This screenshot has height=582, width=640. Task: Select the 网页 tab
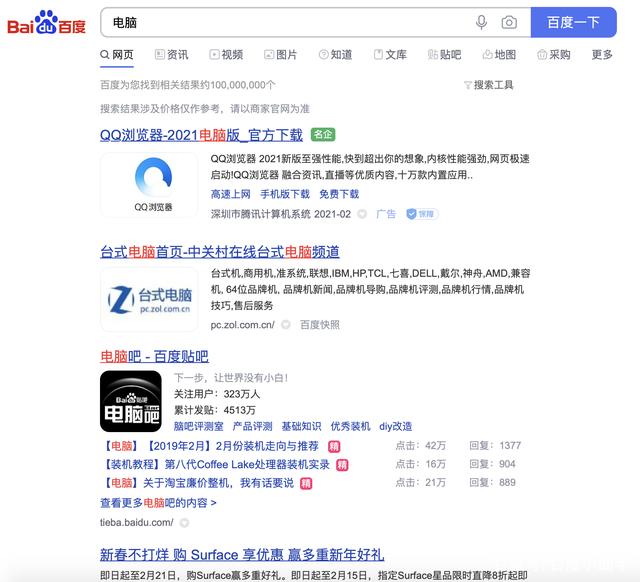coord(117,55)
